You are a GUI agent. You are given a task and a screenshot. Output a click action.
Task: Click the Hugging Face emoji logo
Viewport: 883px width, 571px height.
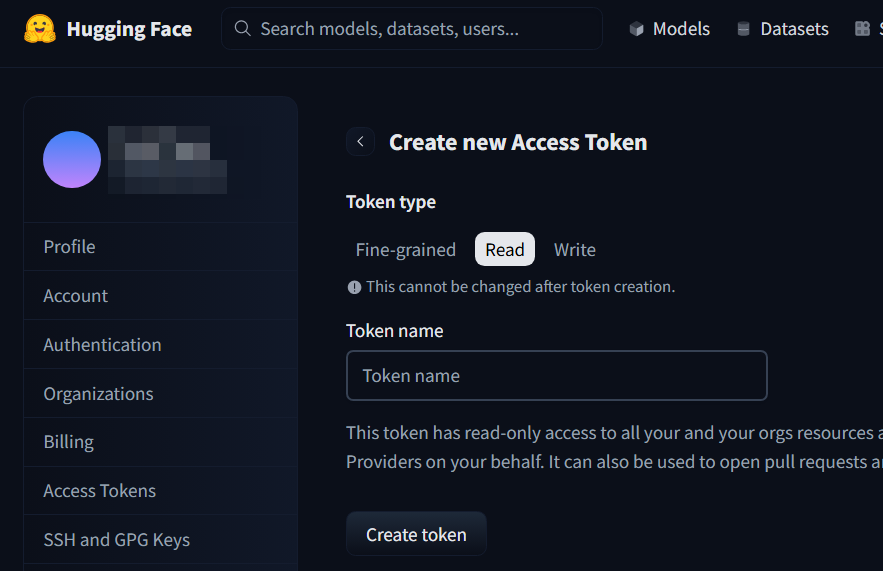point(40,29)
